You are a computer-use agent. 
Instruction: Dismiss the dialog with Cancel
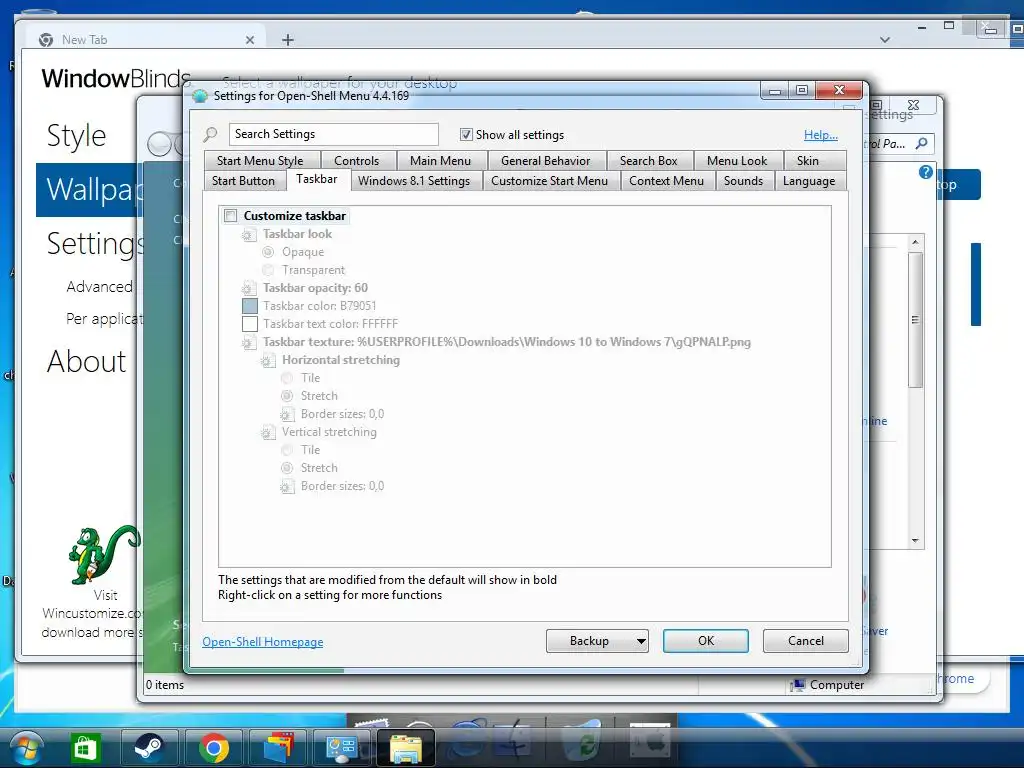806,641
